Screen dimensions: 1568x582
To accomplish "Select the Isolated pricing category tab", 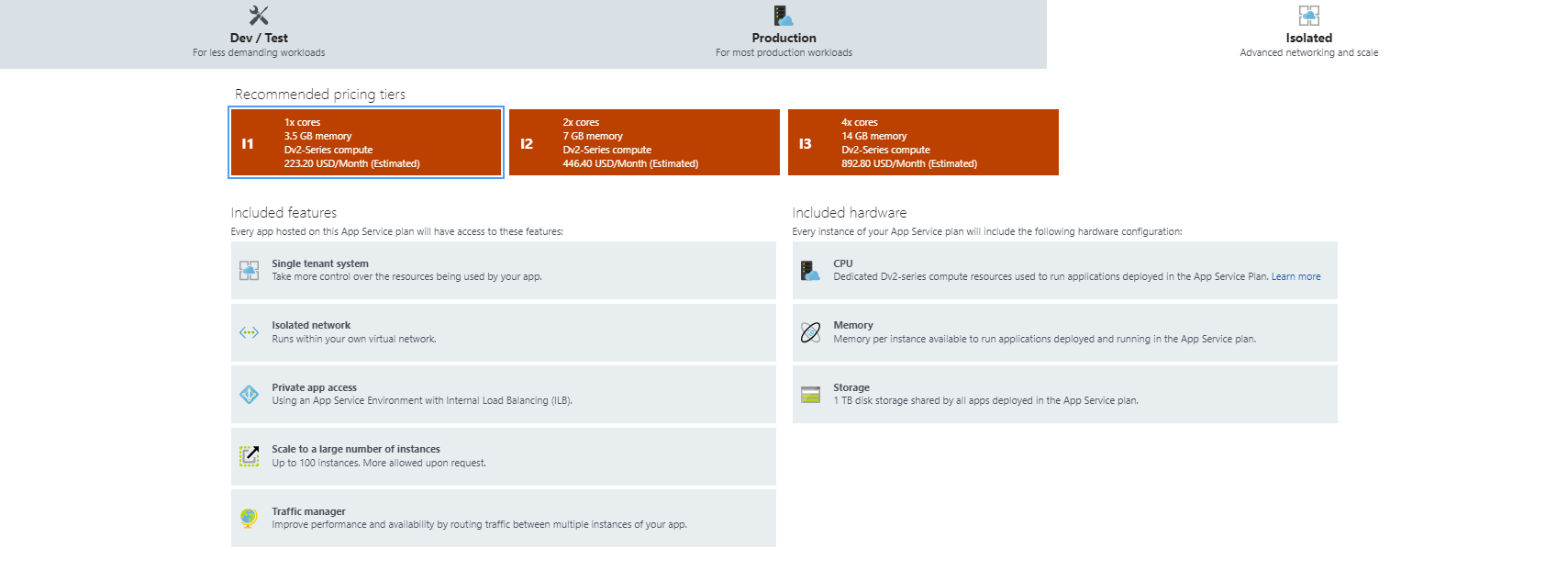I will pyautogui.click(x=1308, y=39).
